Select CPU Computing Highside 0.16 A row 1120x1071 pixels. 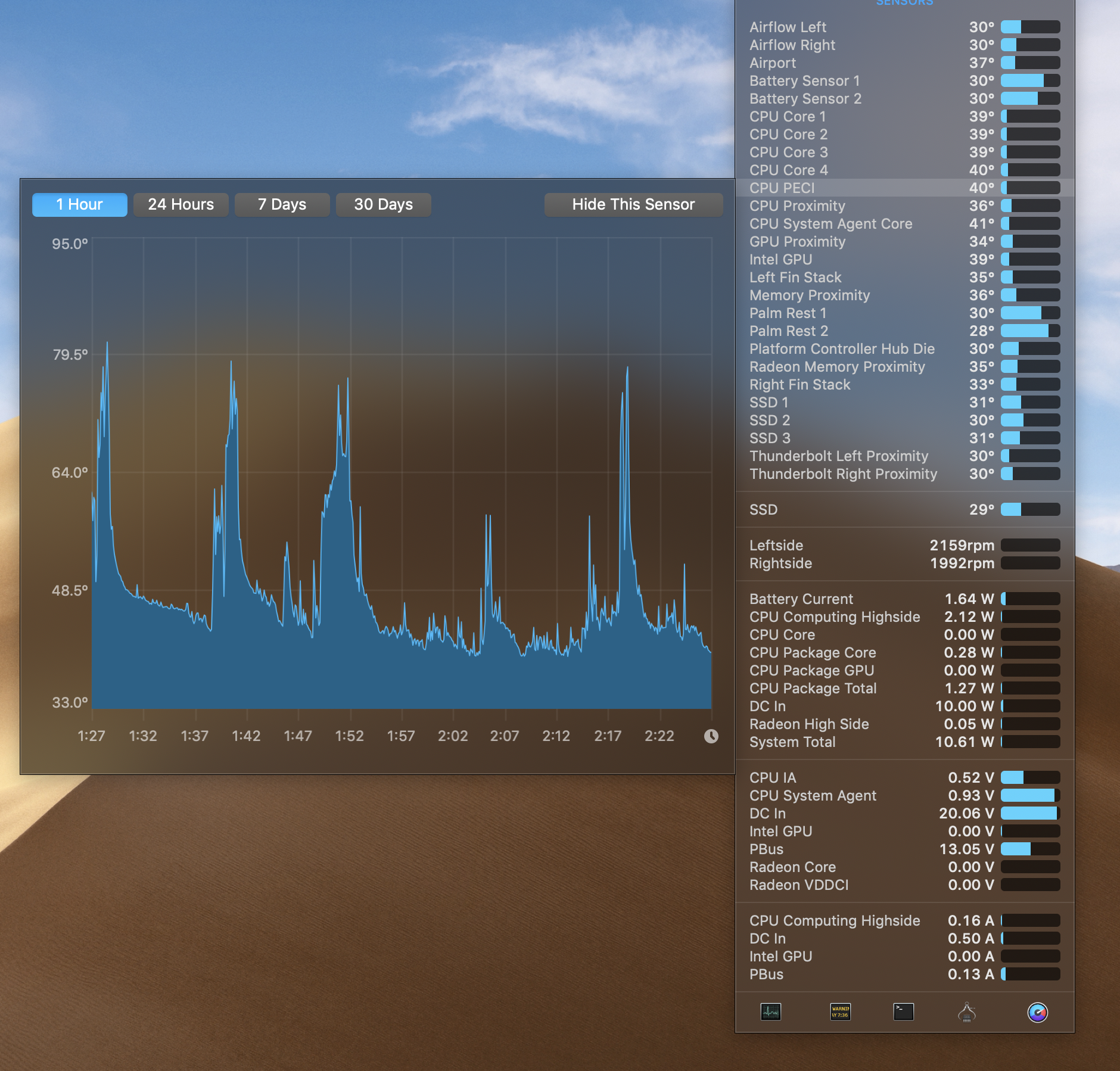pos(905,920)
